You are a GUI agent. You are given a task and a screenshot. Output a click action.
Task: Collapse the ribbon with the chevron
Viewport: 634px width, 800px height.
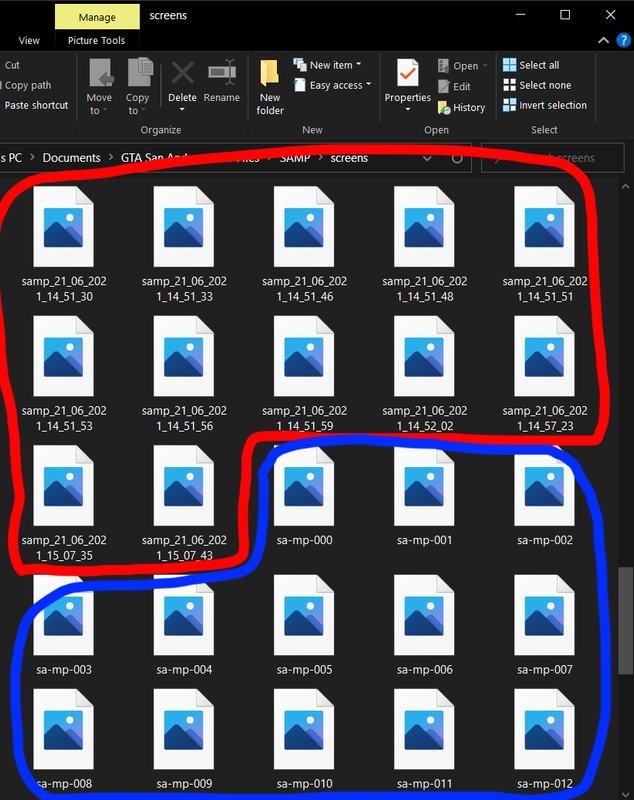[x=603, y=40]
